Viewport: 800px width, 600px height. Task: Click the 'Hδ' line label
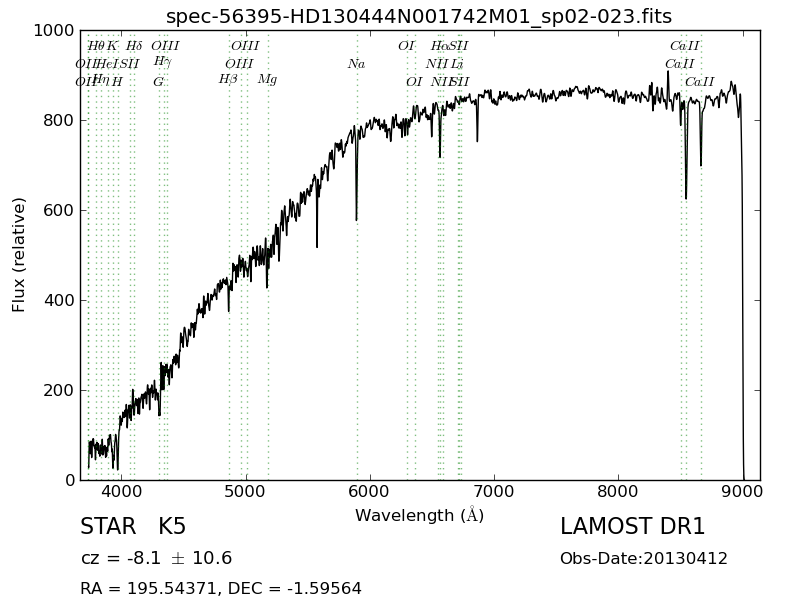[134, 46]
